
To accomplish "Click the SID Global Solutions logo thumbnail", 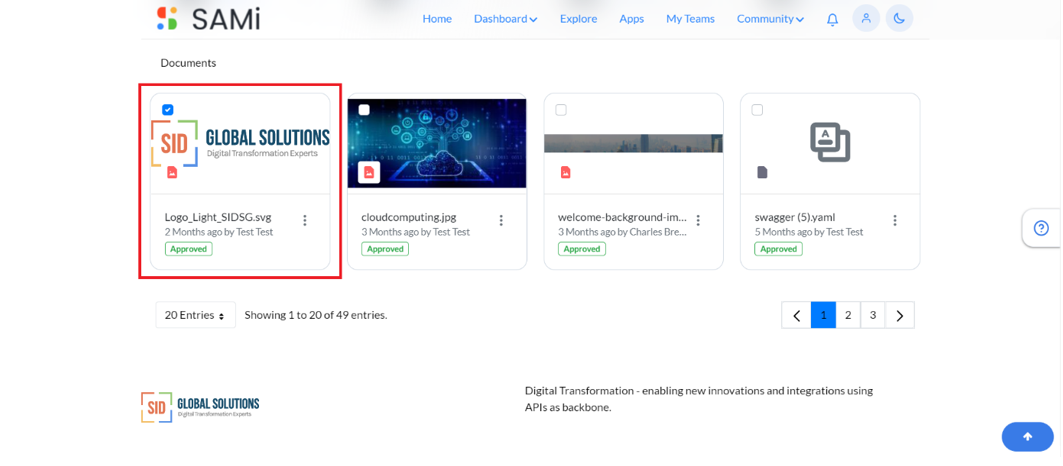I will pyautogui.click(x=240, y=143).
